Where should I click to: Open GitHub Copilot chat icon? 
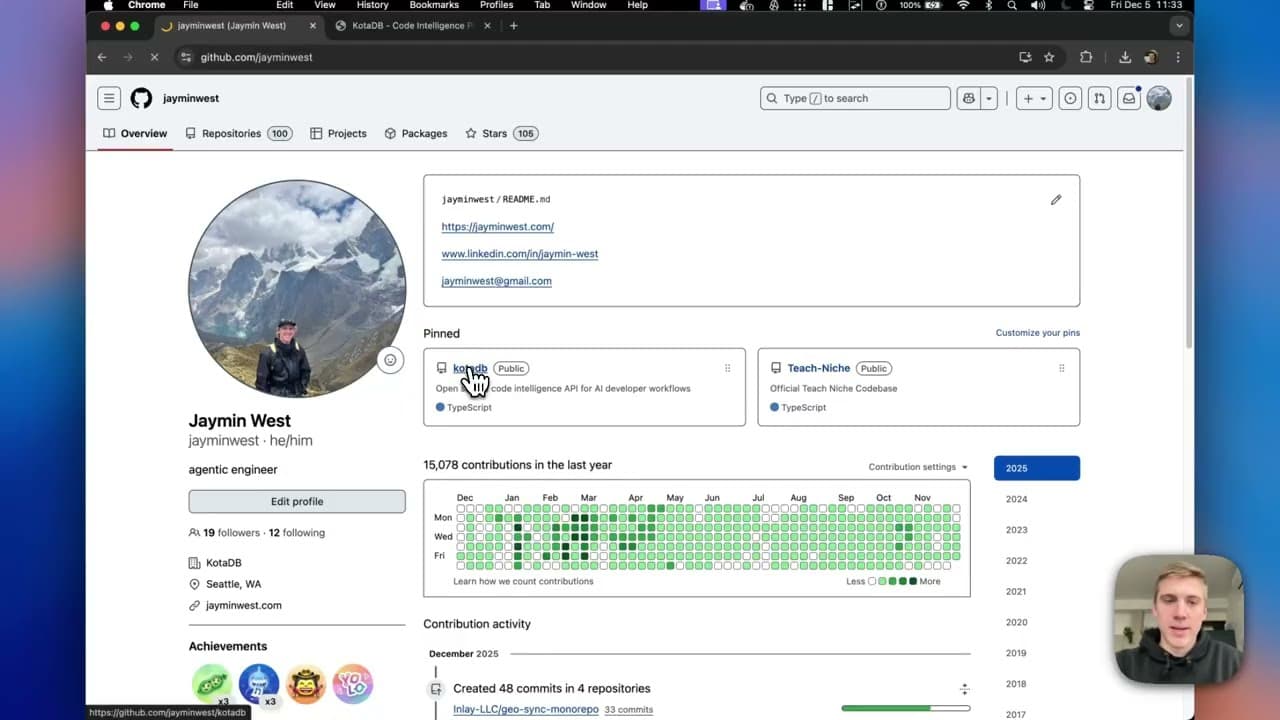968,98
